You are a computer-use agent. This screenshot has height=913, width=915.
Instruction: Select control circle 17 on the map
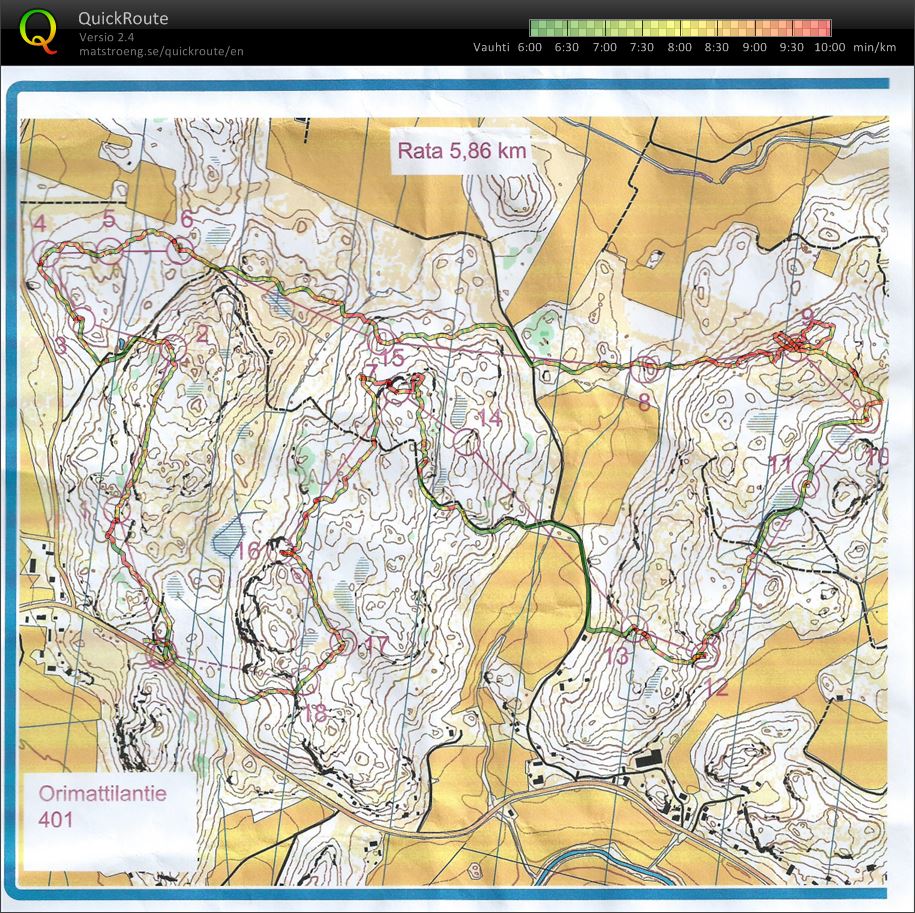344,640
